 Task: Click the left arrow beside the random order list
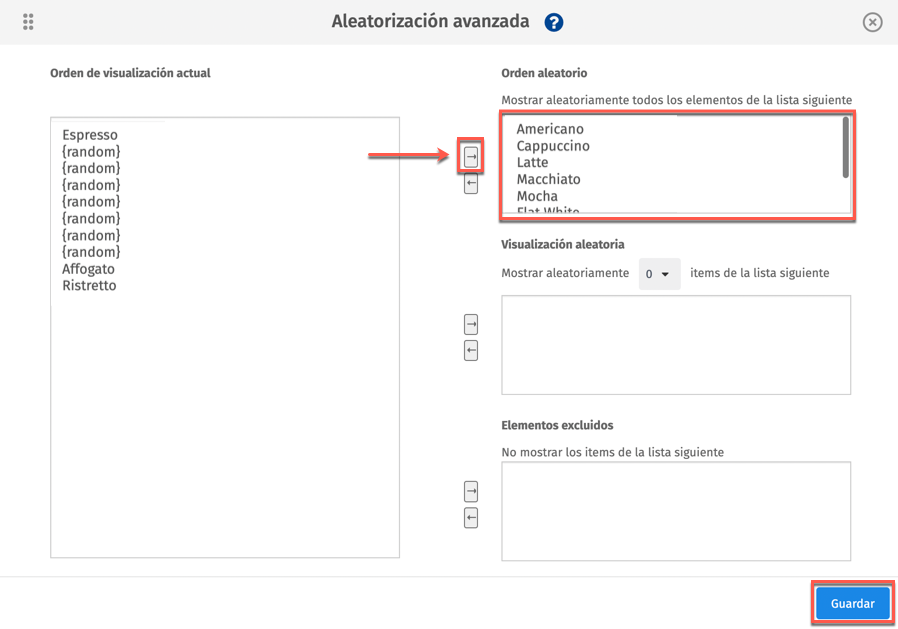pyautogui.click(x=470, y=184)
